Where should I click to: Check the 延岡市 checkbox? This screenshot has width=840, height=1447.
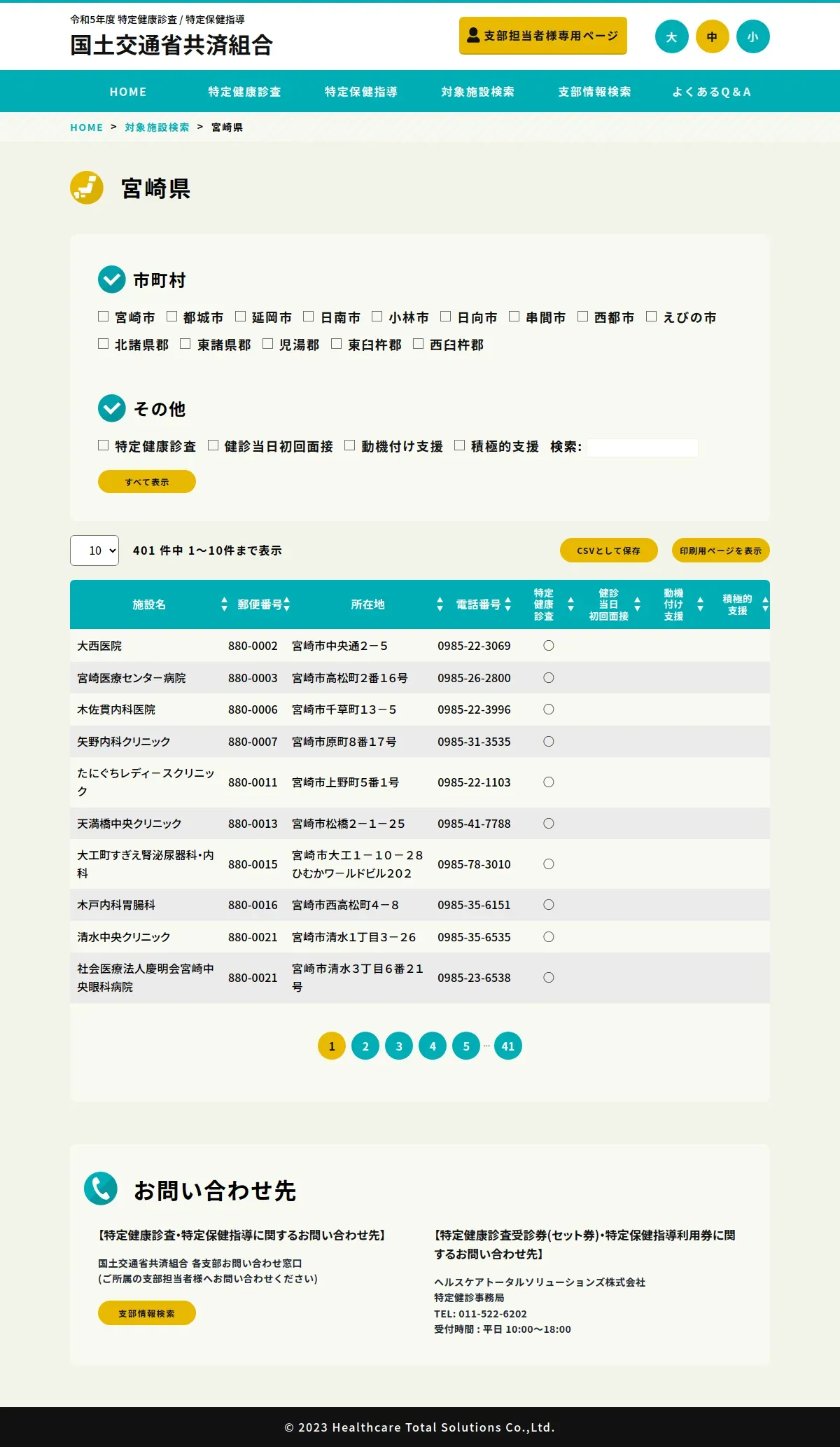point(240,317)
